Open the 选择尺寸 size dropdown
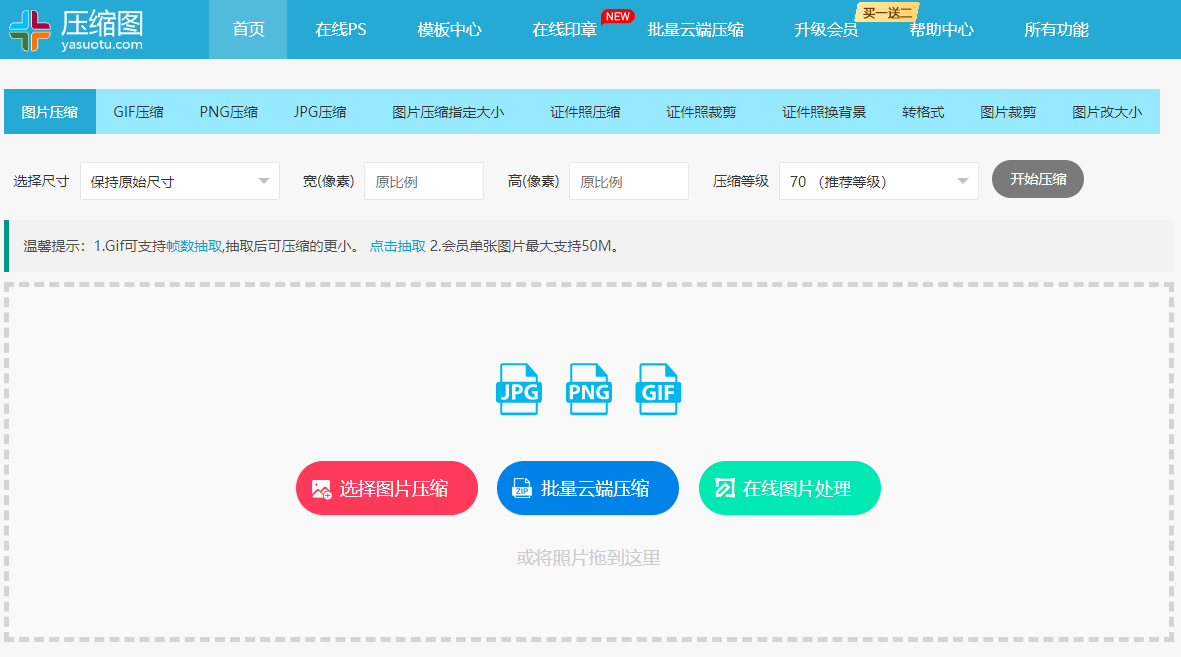The height and width of the screenshot is (657, 1181). (x=180, y=181)
